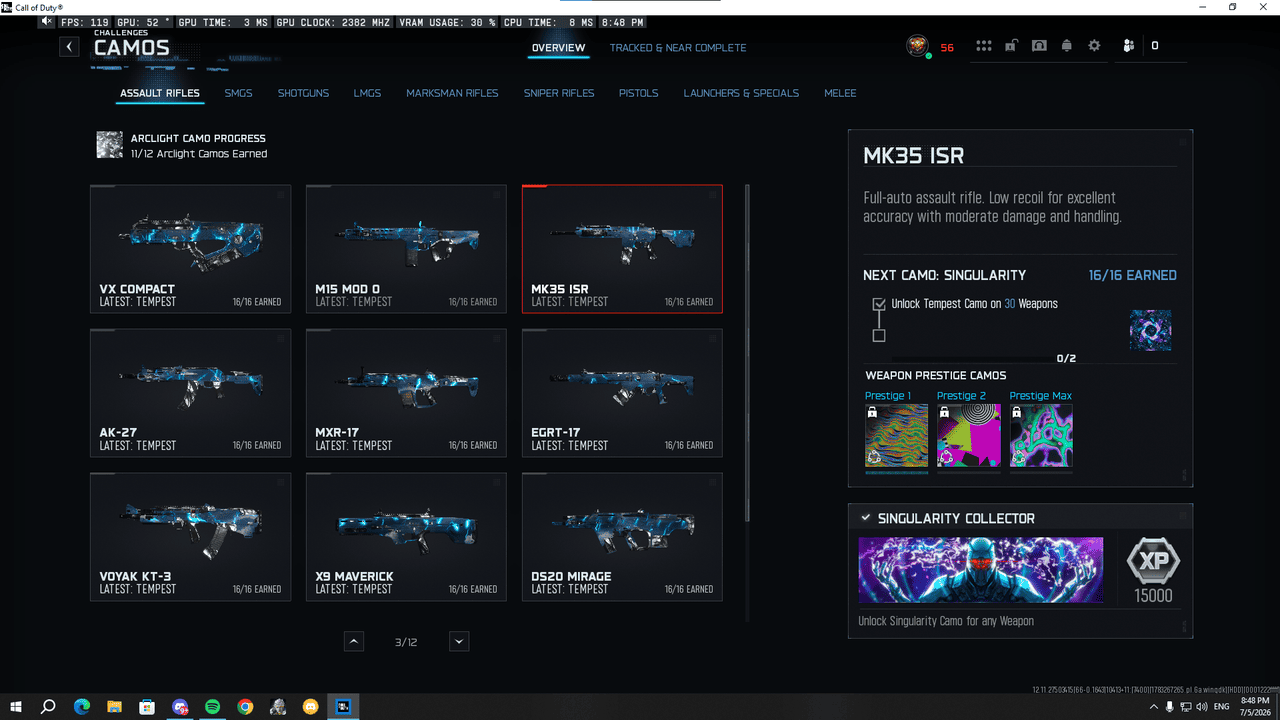Go to previous page with up arrow
1280x720 pixels.
coord(354,642)
